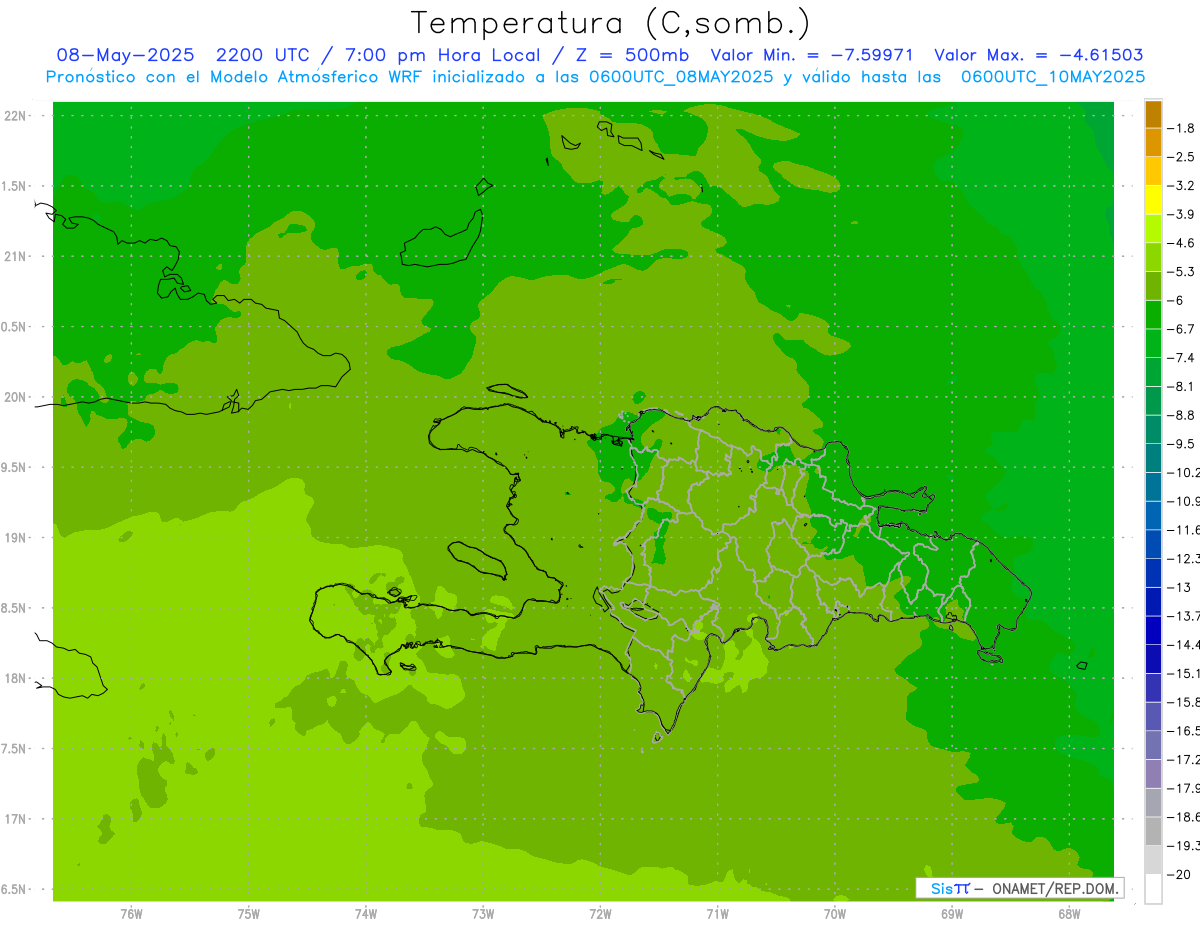Click the 'Valor Min. = -7.59971' text

click(x=811, y=55)
